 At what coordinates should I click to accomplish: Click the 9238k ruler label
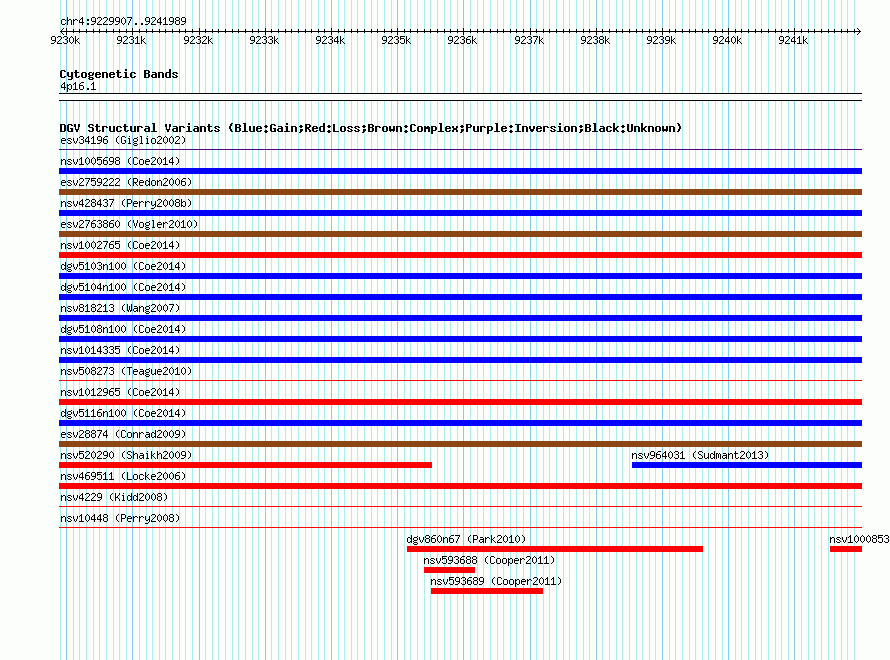(595, 40)
